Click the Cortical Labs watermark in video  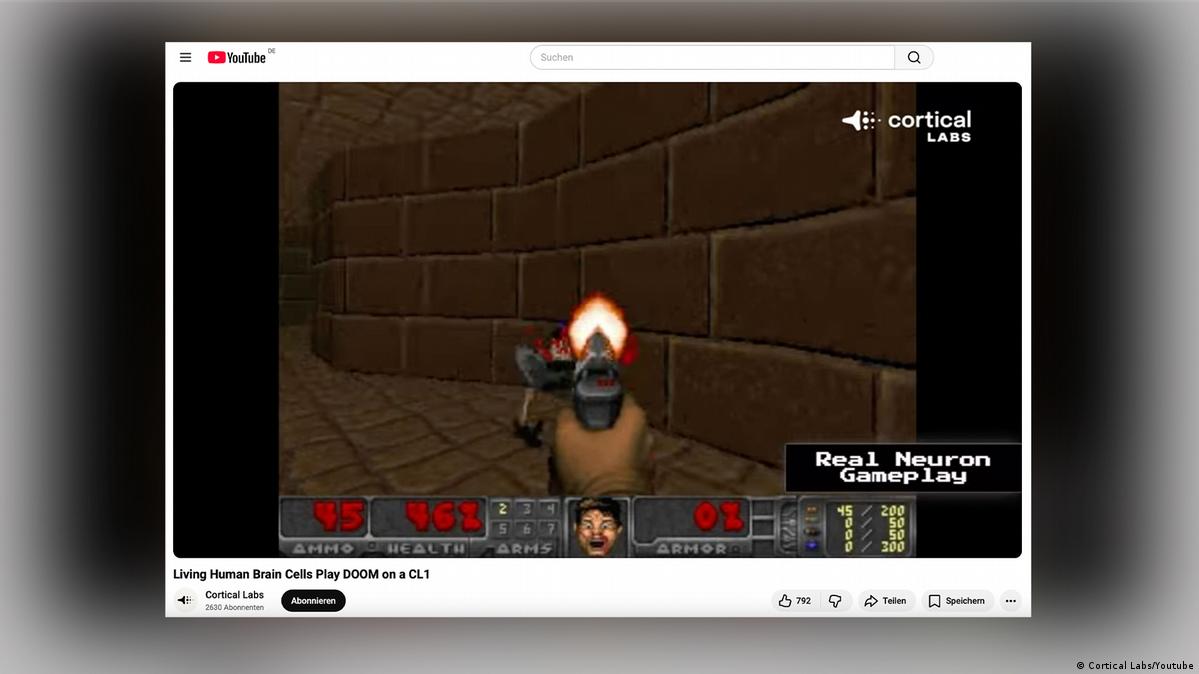(x=907, y=126)
